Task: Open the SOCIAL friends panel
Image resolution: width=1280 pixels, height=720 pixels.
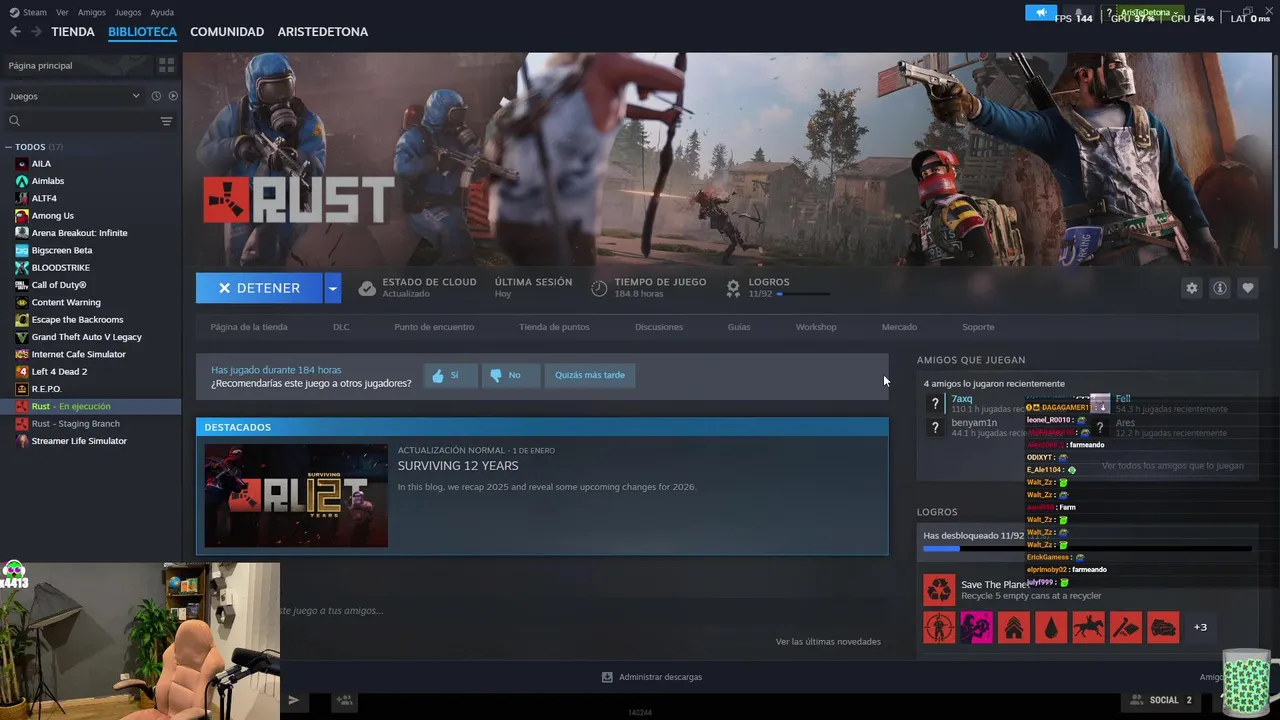Action: (x=1161, y=700)
